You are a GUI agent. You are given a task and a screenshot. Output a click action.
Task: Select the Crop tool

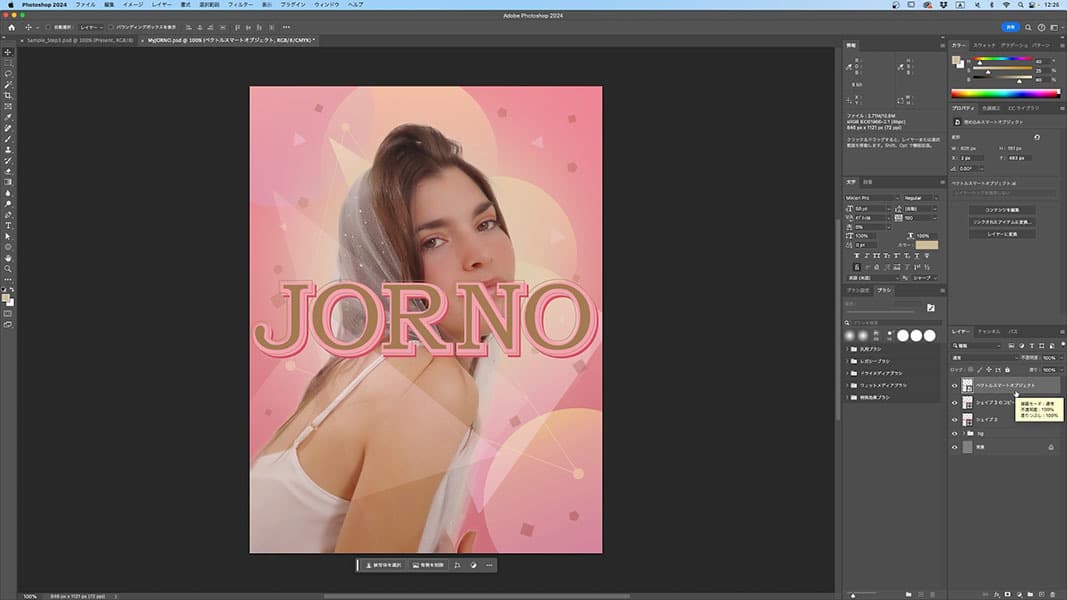coord(8,96)
